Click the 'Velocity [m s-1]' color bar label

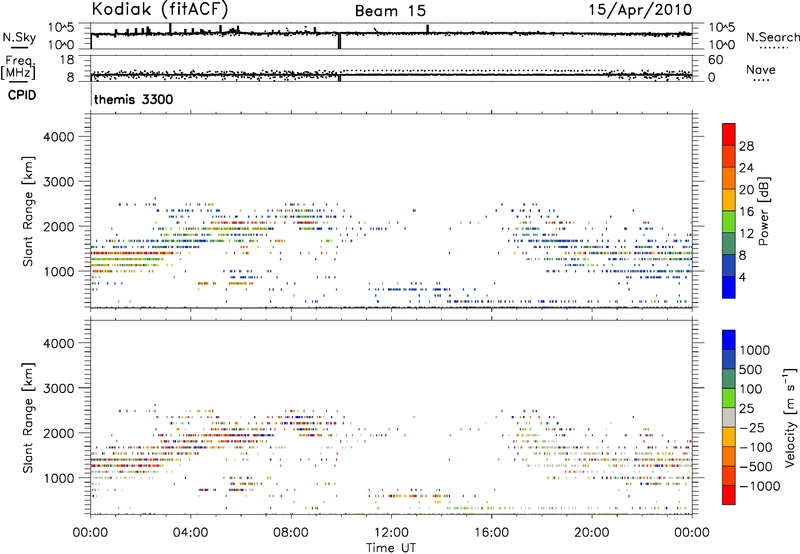tap(790, 417)
